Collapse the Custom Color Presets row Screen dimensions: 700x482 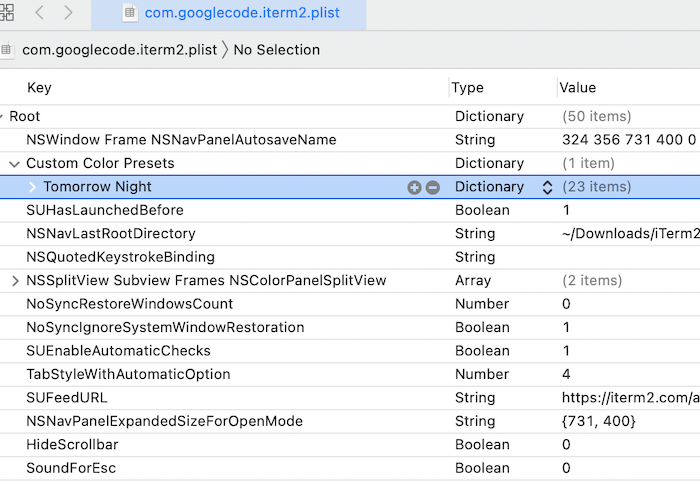click(14, 164)
